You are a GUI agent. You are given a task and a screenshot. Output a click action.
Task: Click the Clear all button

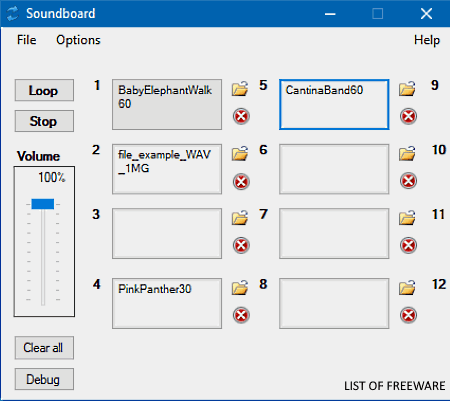(x=44, y=348)
